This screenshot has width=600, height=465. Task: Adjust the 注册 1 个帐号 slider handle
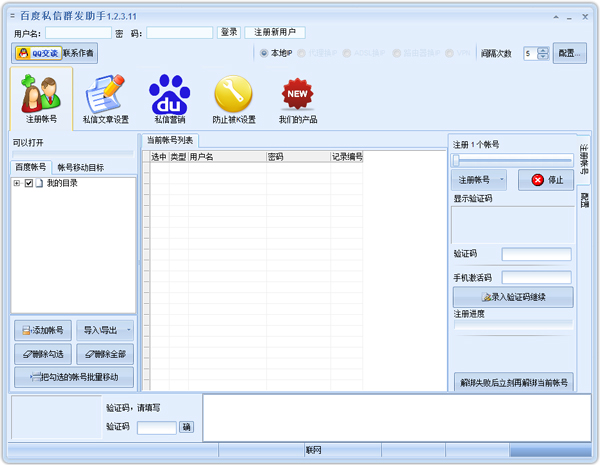tap(456, 160)
